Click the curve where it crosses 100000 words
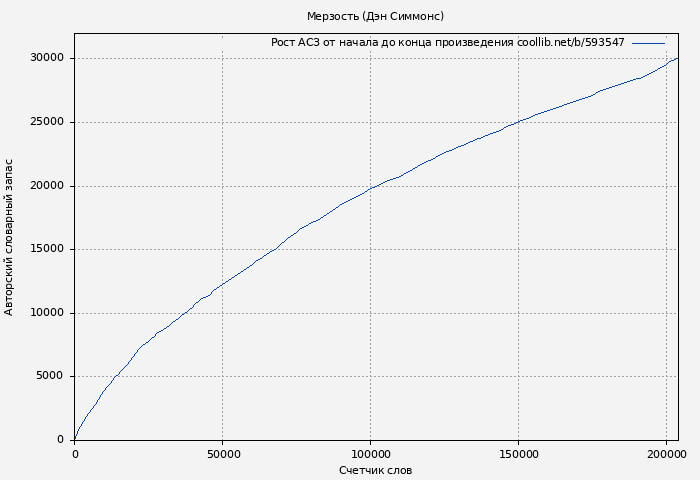The image size is (700, 480). [370, 188]
